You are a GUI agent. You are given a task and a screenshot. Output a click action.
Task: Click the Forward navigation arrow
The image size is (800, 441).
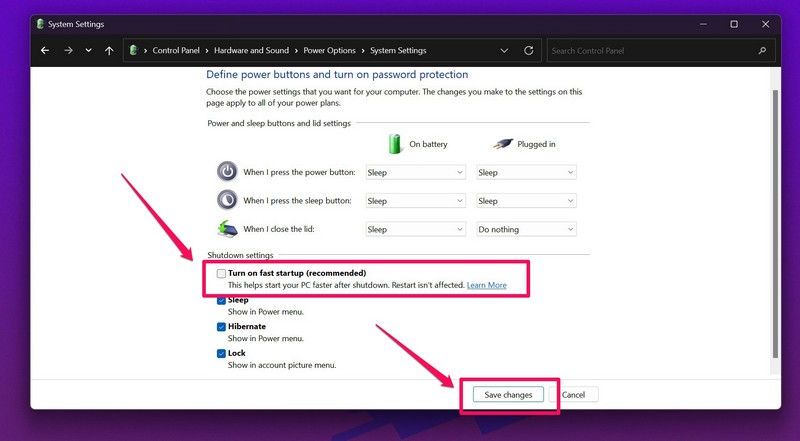pos(67,51)
